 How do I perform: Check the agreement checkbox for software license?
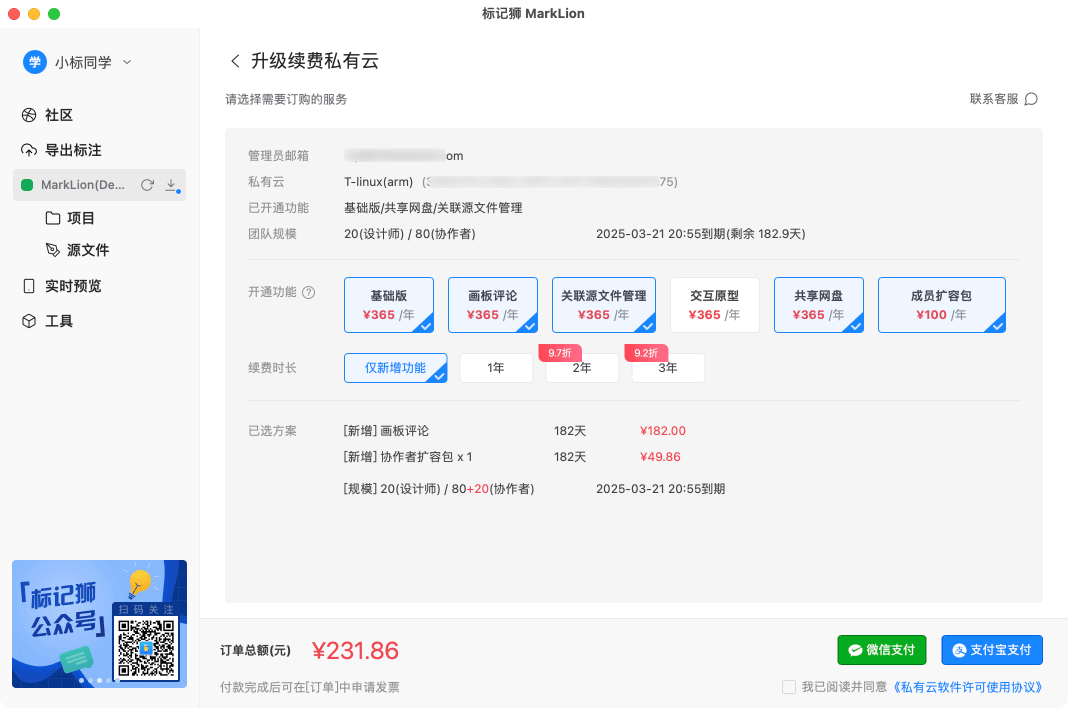pos(788,686)
